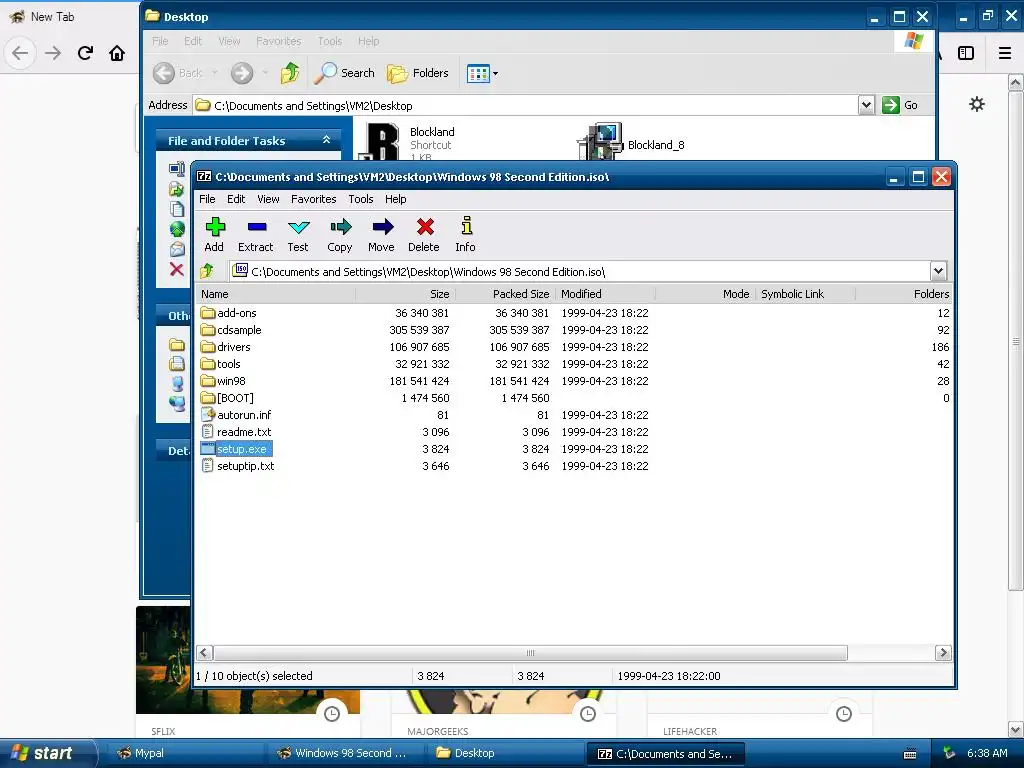This screenshot has height=768, width=1024.
Task: Open the 7-Zip Help menu
Action: 395,199
